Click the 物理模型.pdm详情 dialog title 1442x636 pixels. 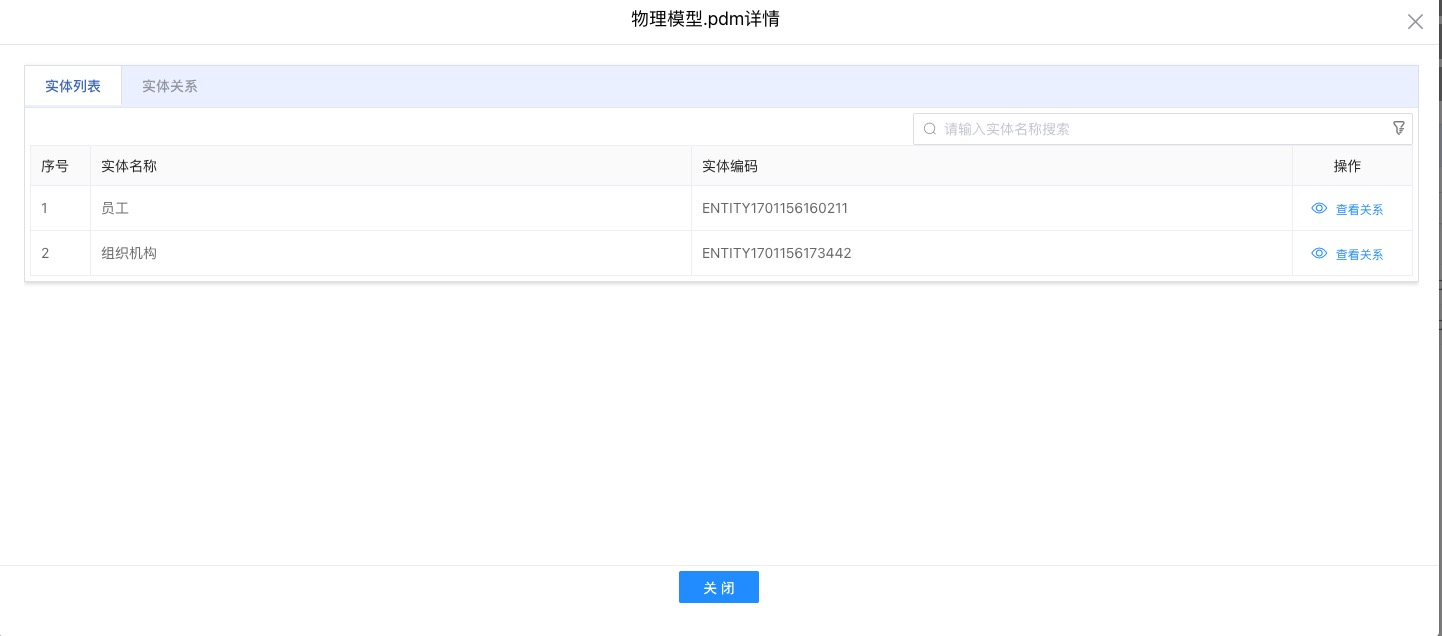tap(705, 20)
